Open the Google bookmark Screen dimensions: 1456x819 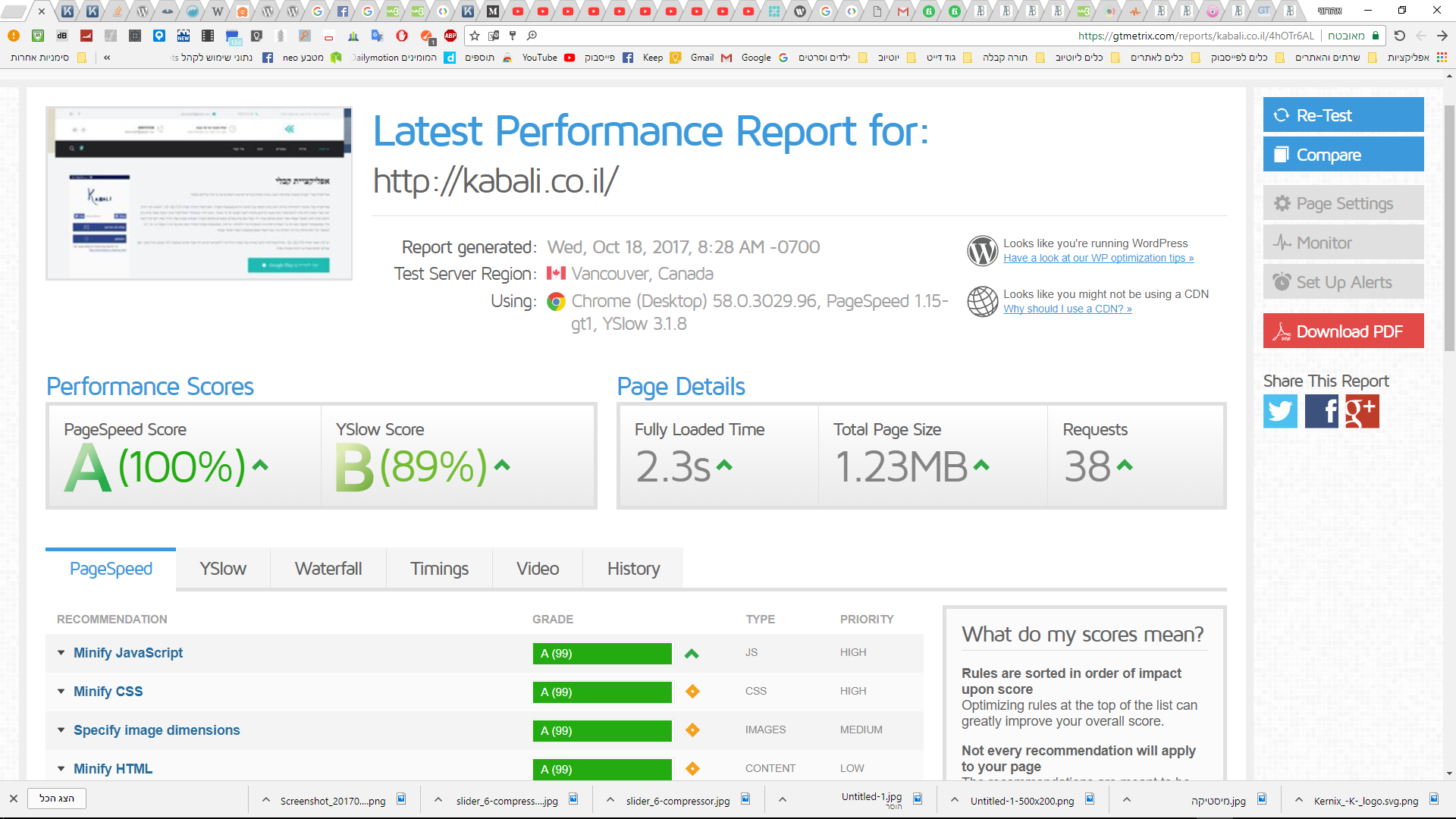pyautogui.click(x=764, y=58)
